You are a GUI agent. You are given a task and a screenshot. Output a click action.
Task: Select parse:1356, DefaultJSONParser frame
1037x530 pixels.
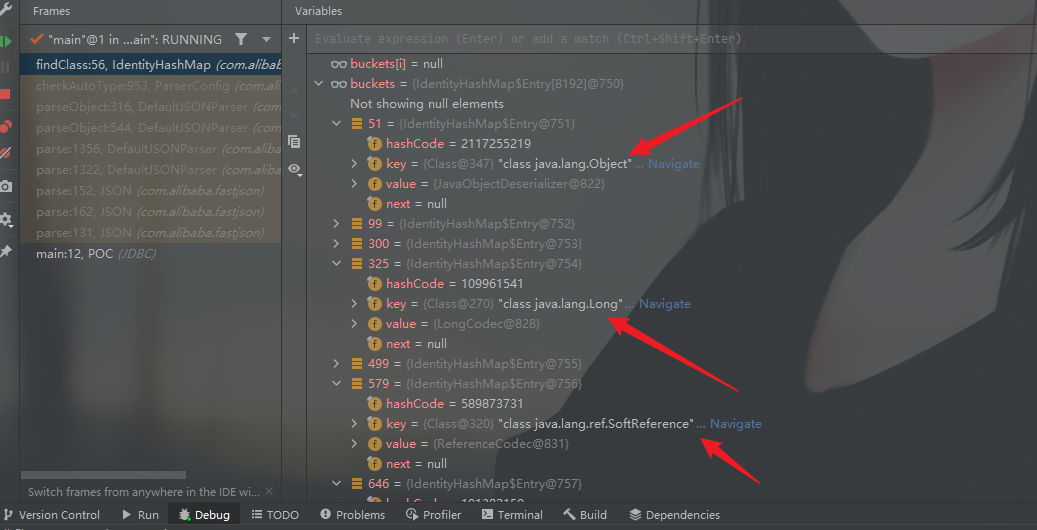151,149
